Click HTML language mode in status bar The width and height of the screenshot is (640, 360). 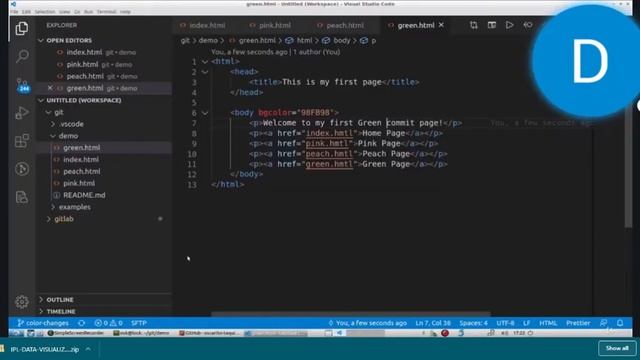coord(548,323)
